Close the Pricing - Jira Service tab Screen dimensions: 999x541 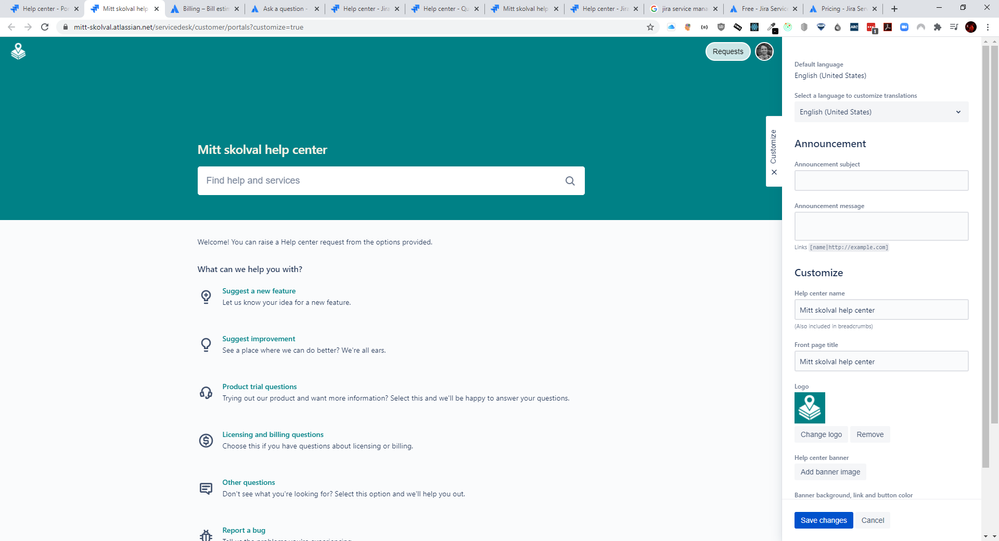point(875,9)
